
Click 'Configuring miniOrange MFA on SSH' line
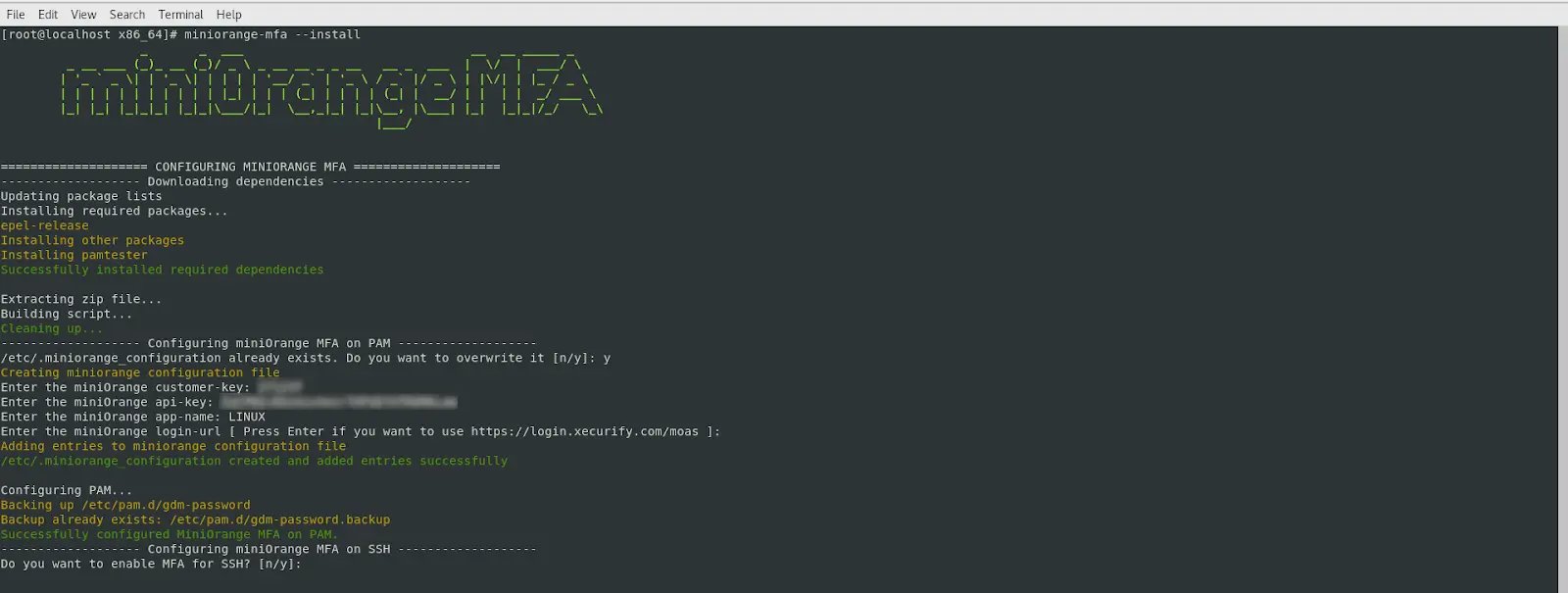269,549
